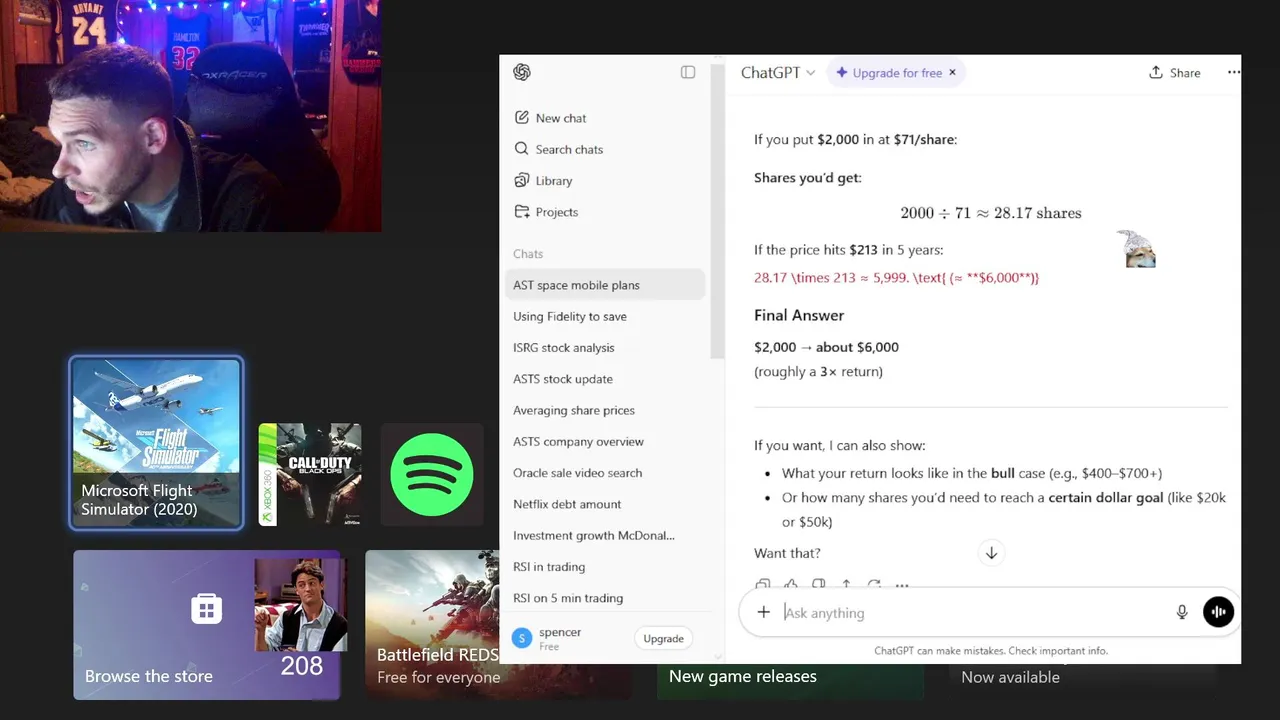The height and width of the screenshot is (720, 1280).
Task: Dismiss the Upgrade for free banner
Action: (x=952, y=73)
